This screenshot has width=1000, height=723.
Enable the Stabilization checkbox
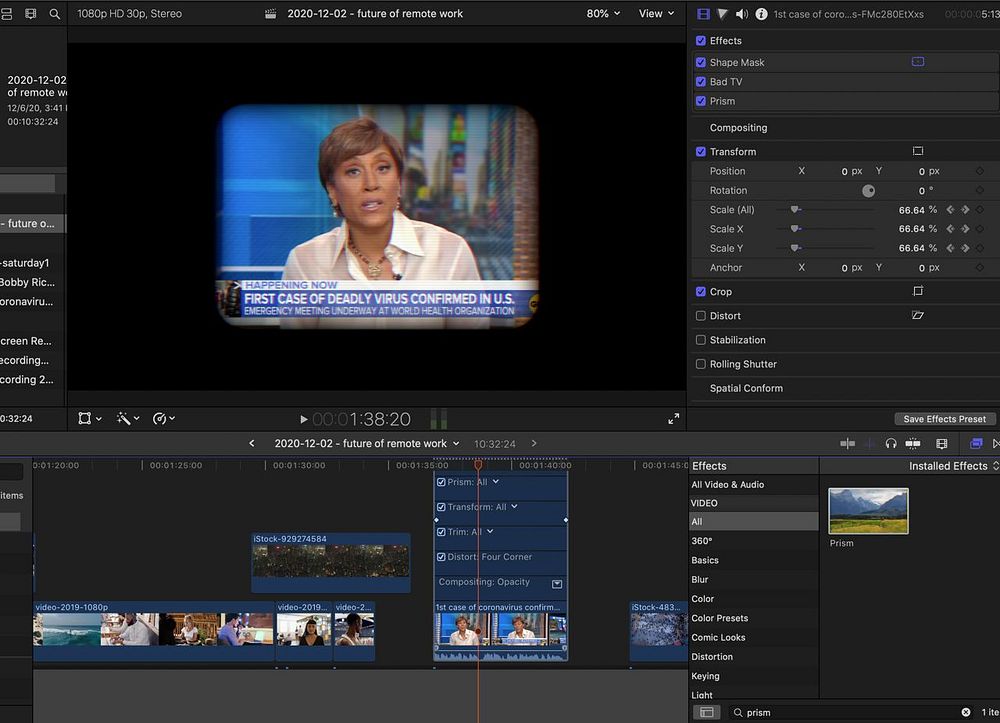pos(701,340)
